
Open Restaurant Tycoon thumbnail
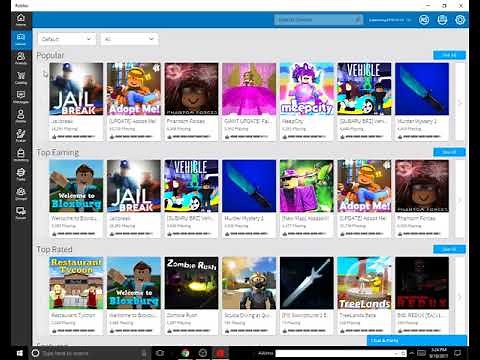(x=76, y=283)
